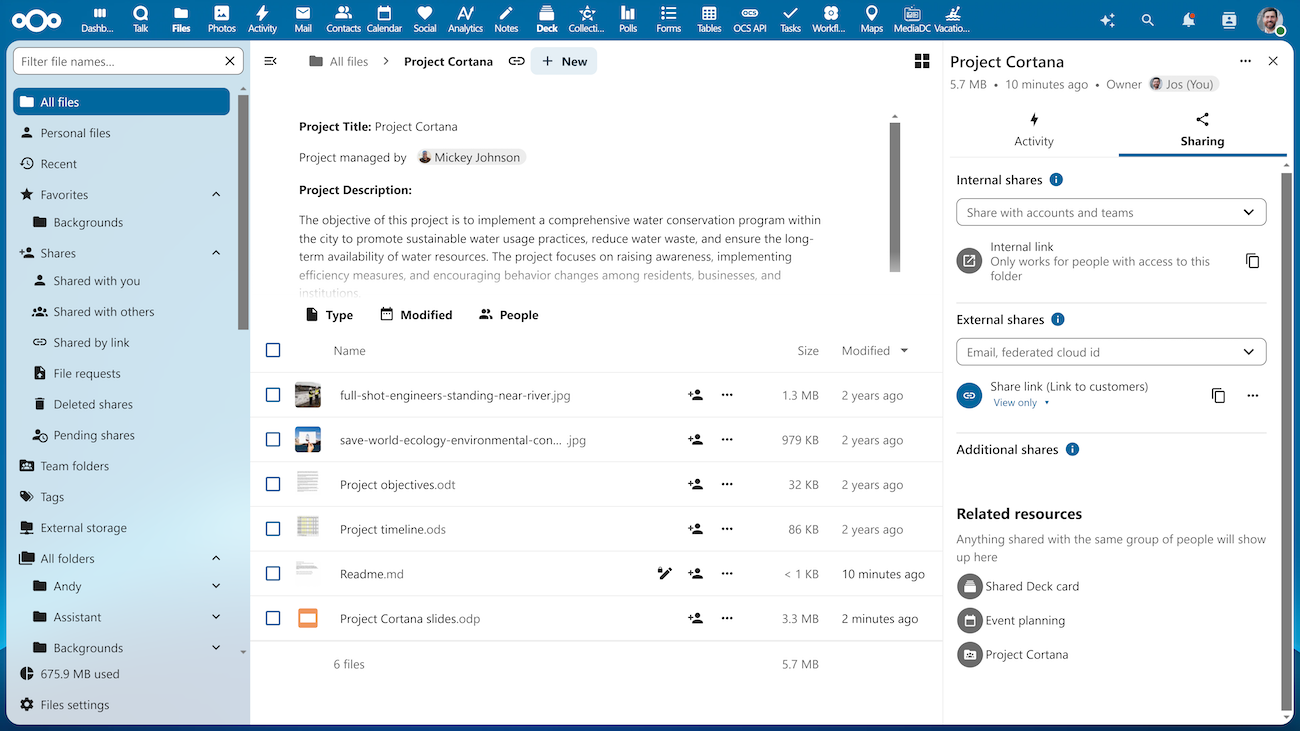Open the notifications bell
The width and height of the screenshot is (1300, 731).
tap(1188, 20)
